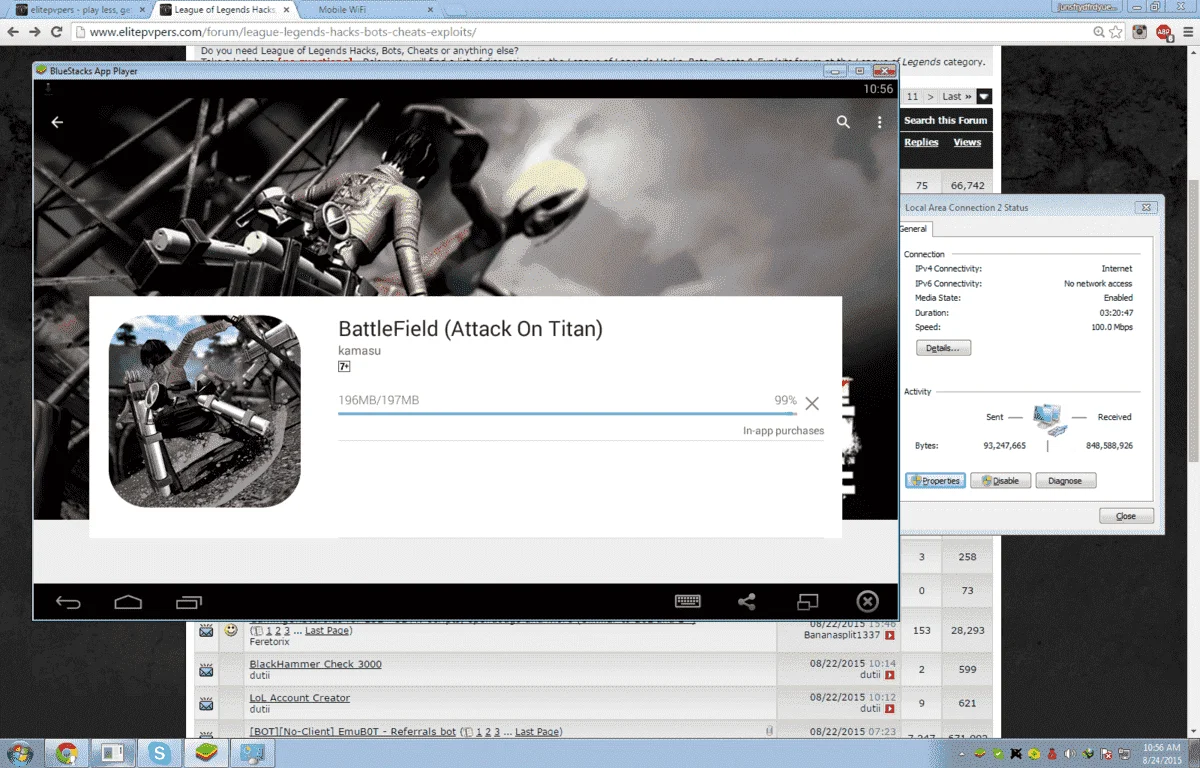Screen dimensions: 1200x768
Task: Click Close in Local Area Connection Status
Action: tap(1126, 516)
